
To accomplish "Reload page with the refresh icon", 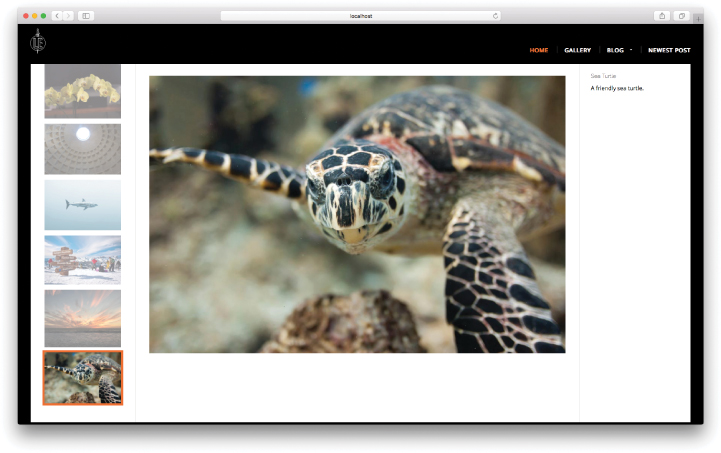I will pos(495,16).
